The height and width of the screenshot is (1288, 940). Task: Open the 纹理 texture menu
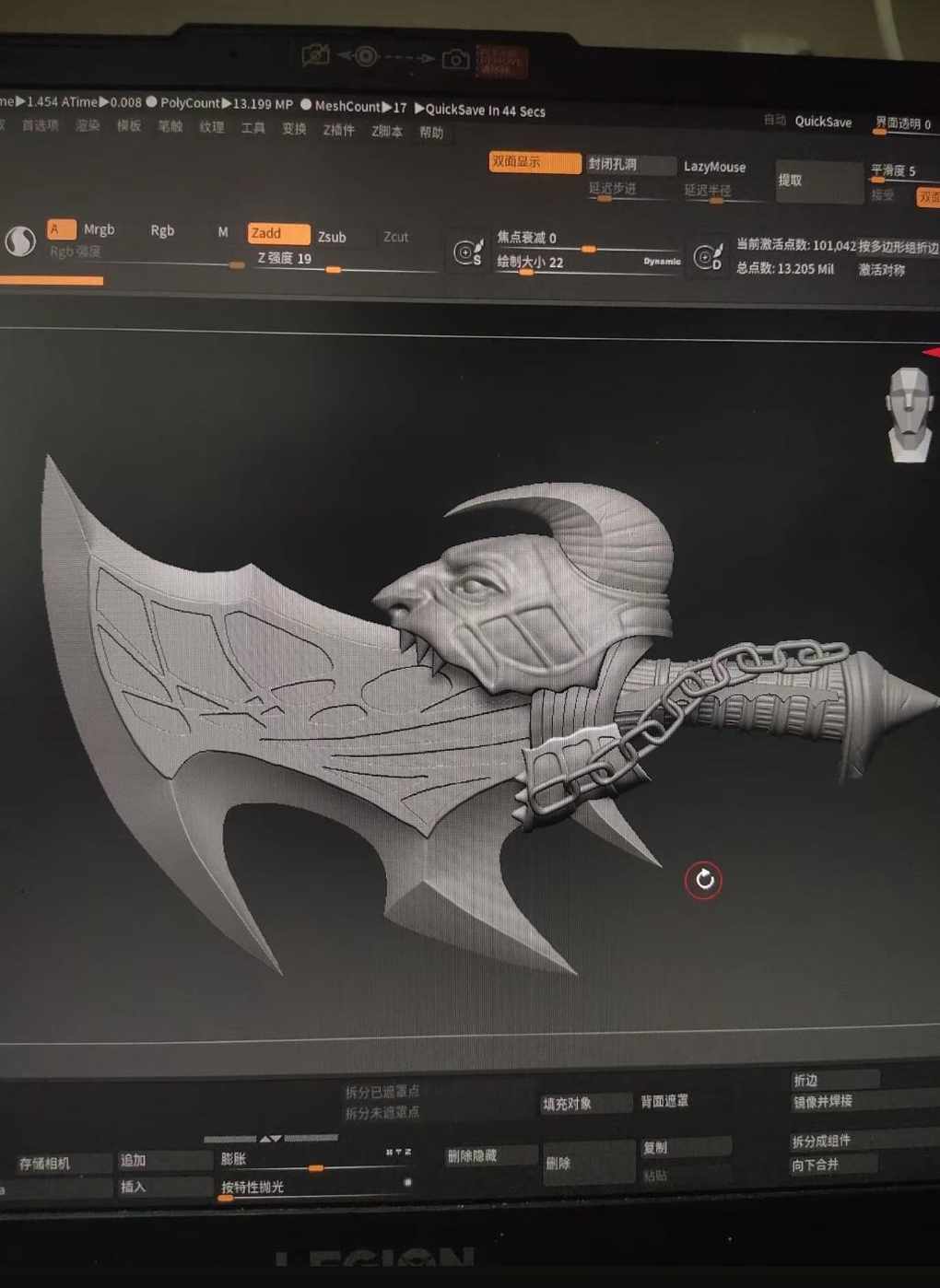(212, 127)
